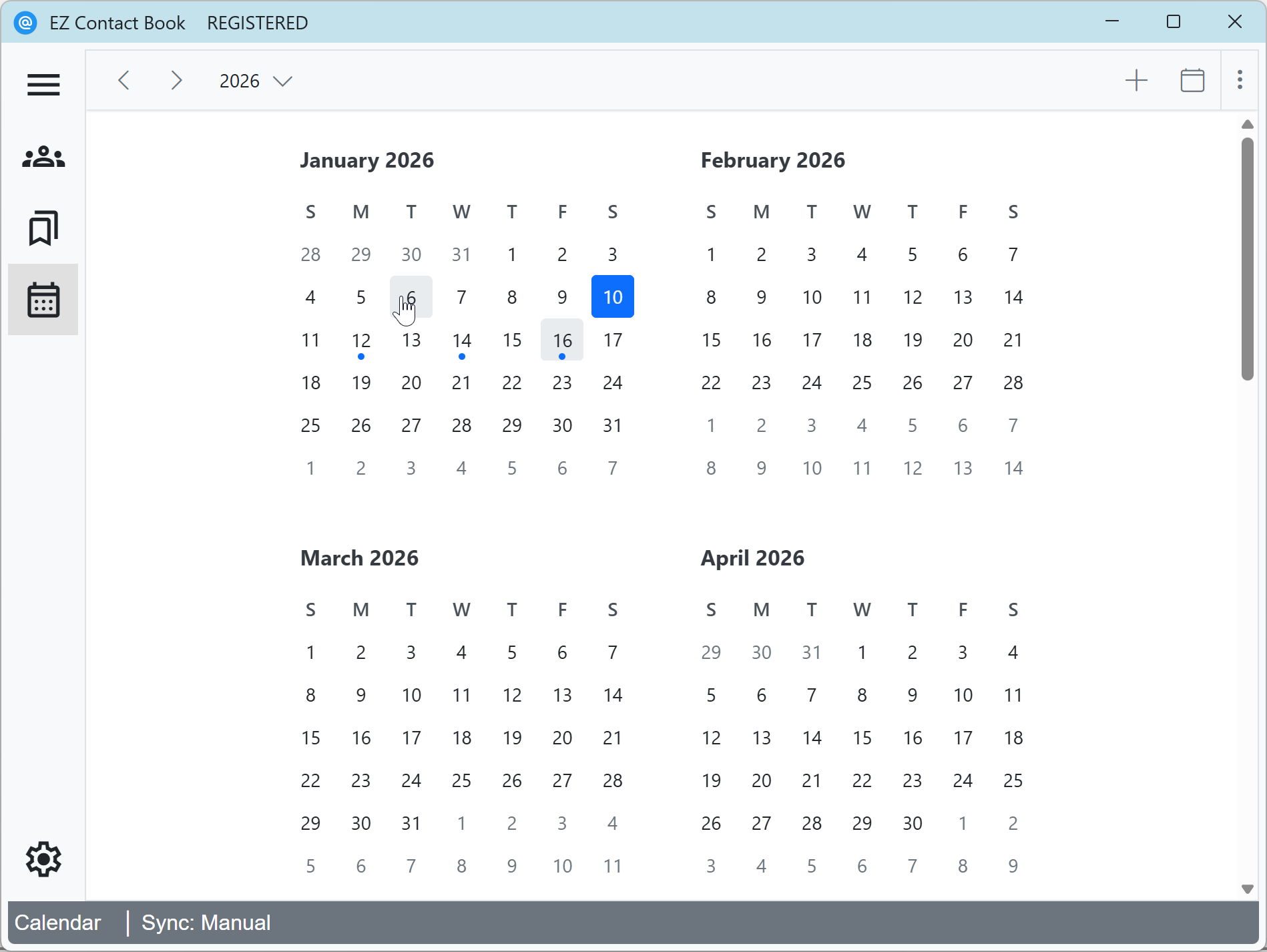Jump to today via the calendar toolbar icon
Screen dimensions: 1267x952
click(1192, 80)
